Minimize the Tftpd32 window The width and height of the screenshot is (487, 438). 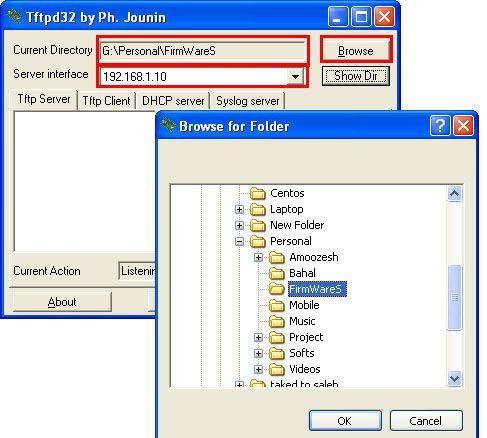tap(338, 16)
